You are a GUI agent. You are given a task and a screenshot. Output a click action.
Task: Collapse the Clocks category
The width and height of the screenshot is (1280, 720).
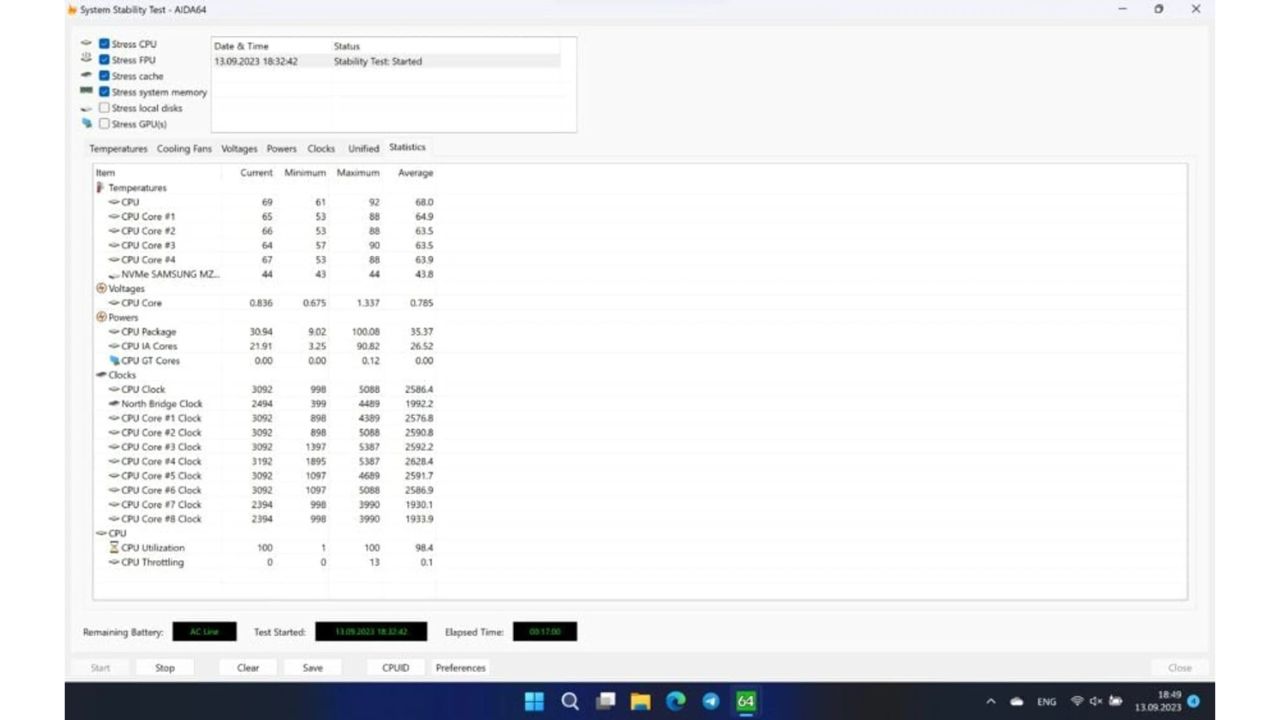(x=101, y=375)
